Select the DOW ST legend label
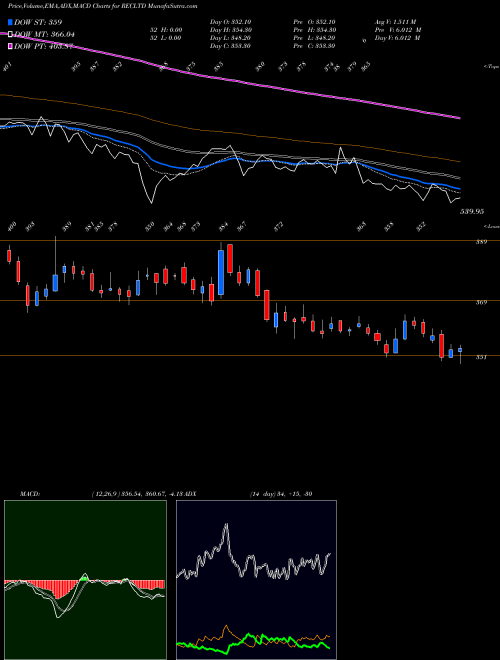Image resolution: width=500 pixels, height=660 pixels. [38, 22]
